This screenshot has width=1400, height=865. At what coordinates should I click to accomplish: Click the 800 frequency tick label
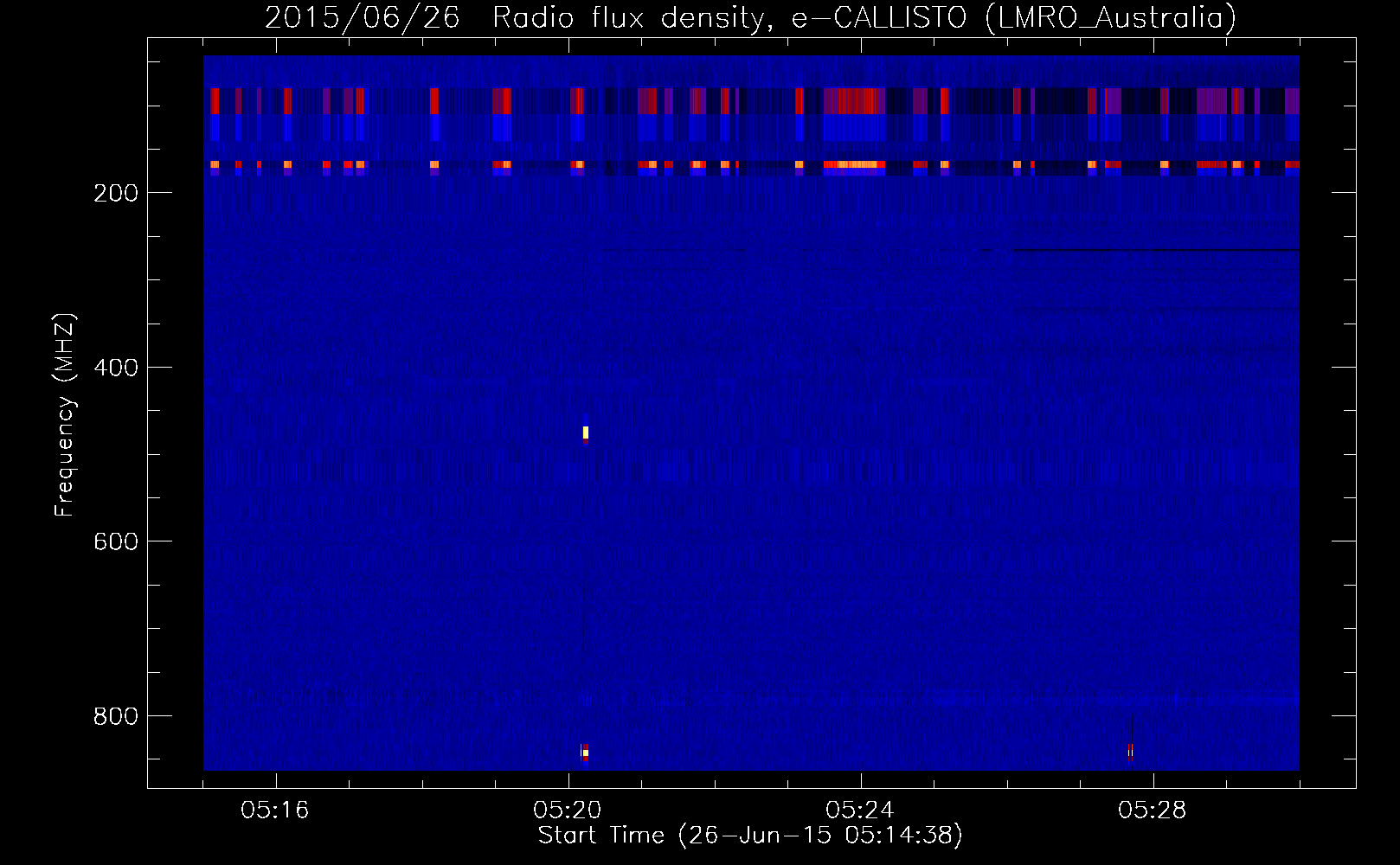point(115,716)
